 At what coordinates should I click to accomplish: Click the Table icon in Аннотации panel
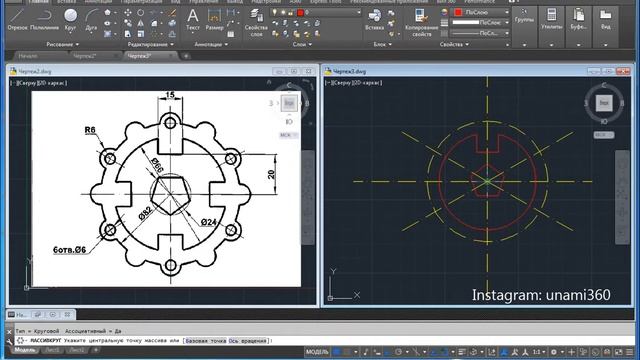[231, 34]
